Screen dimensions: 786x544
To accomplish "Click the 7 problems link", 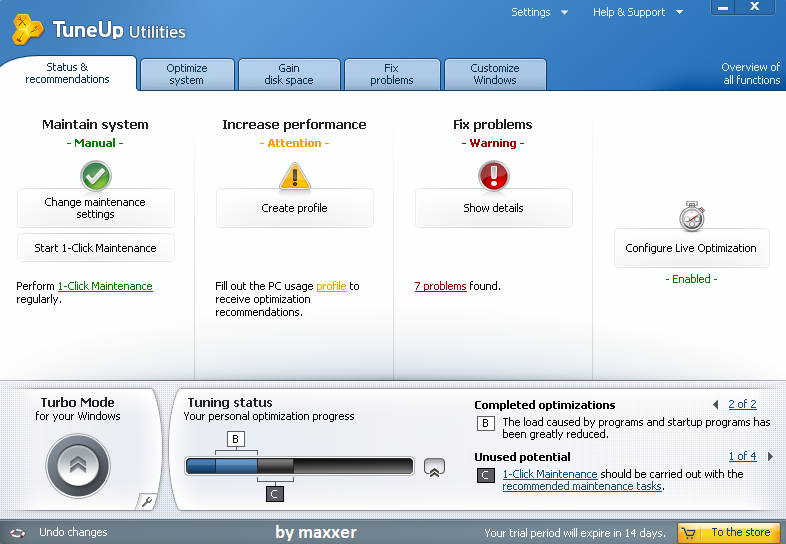I will coord(441,286).
